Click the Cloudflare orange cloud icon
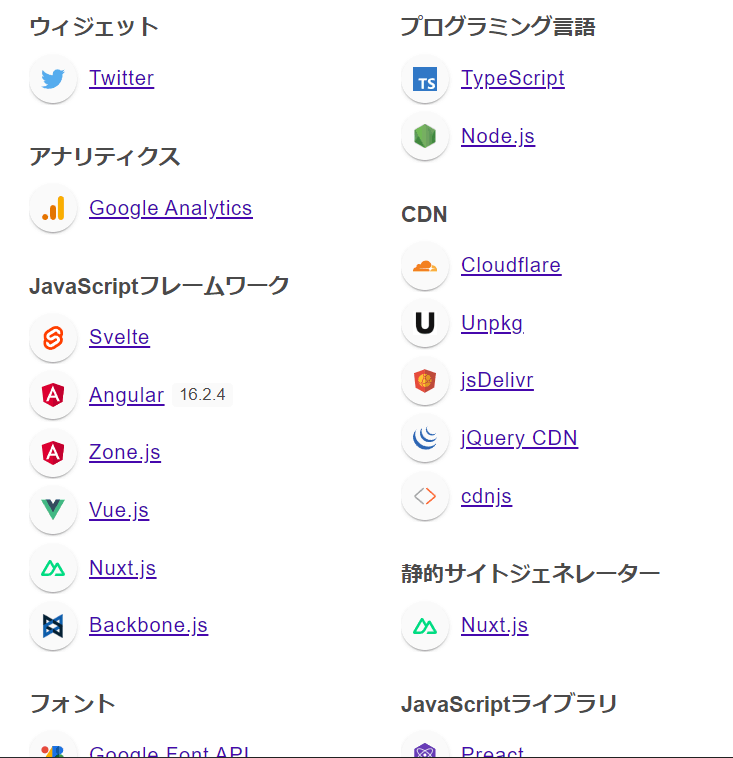733x758 pixels. click(x=425, y=266)
